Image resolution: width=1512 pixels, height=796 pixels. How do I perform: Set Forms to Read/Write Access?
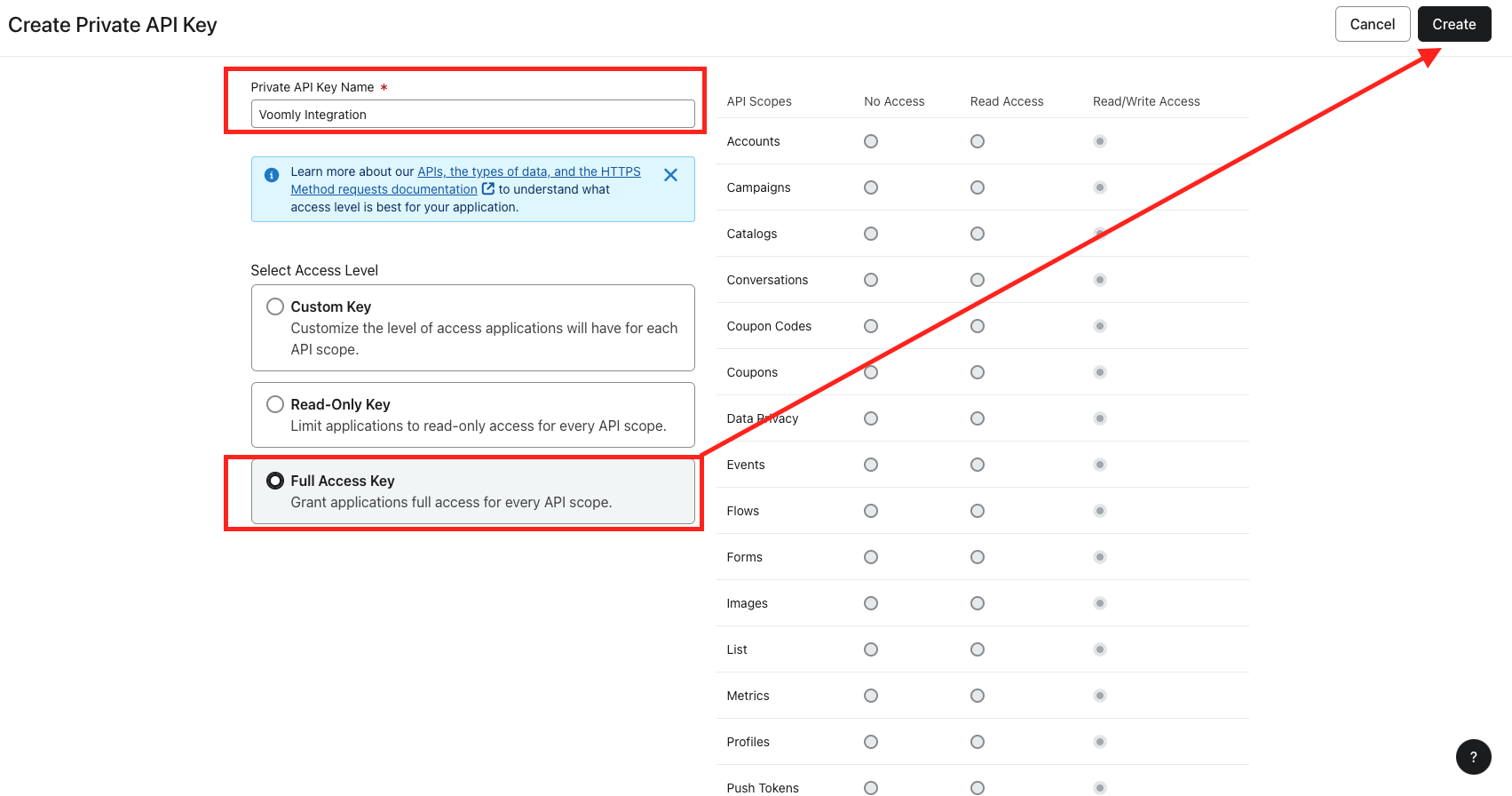tap(1100, 557)
